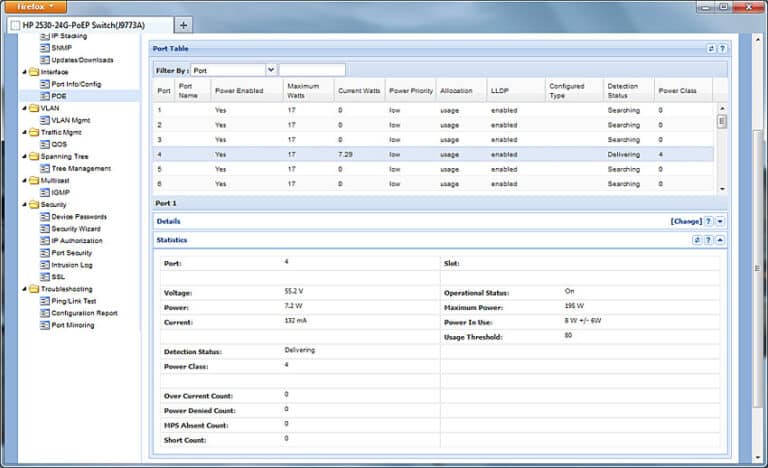Sort by Power Class column header
The image size is (768, 468).
[683, 90]
